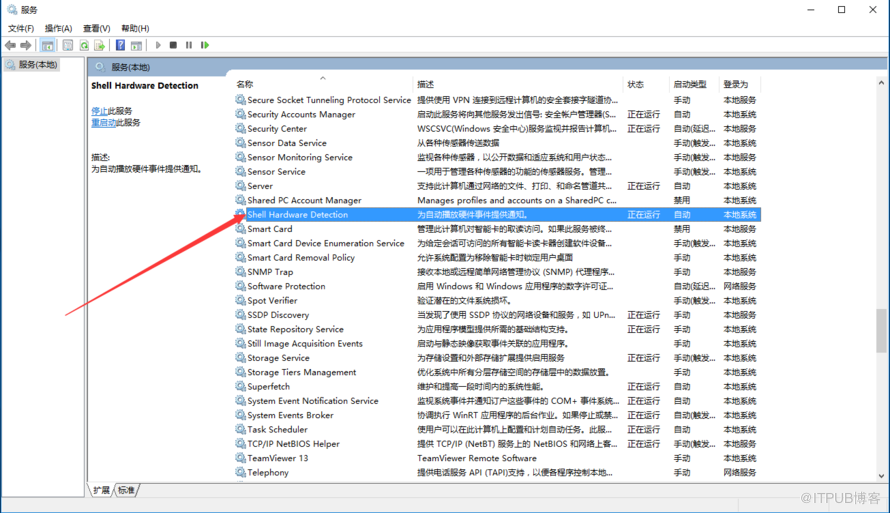Select Storage Tiers Management row
This screenshot has height=513, width=890.
pos(497,372)
